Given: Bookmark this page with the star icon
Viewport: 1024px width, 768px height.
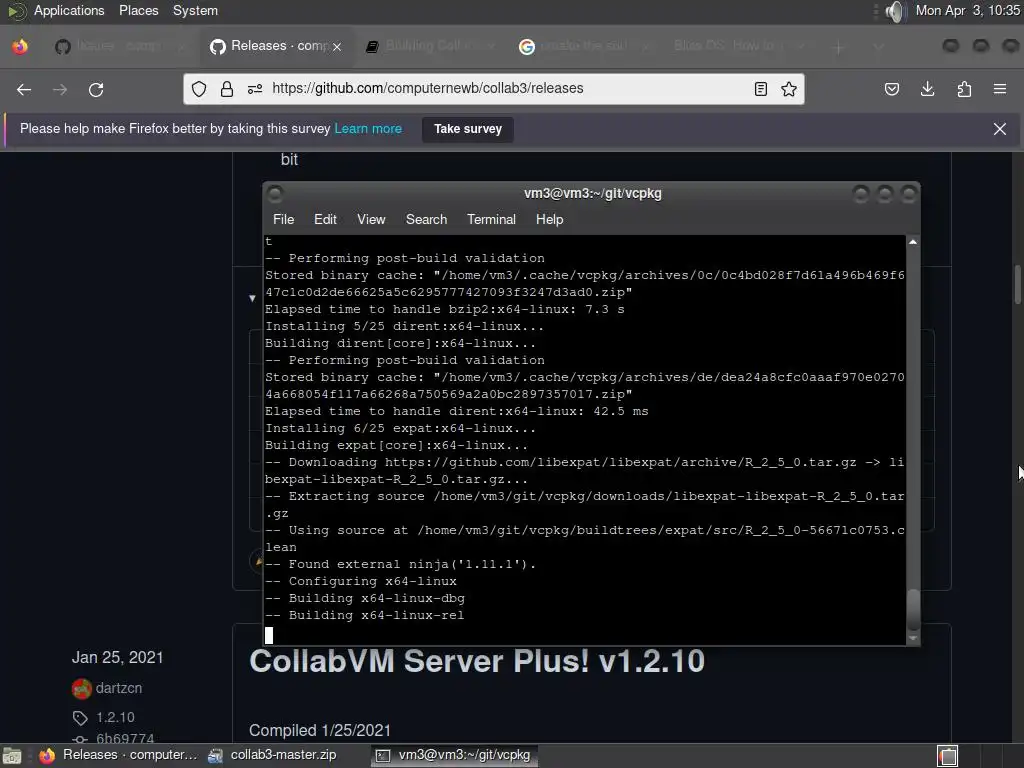Looking at the screenshot, I should [789, 89].
